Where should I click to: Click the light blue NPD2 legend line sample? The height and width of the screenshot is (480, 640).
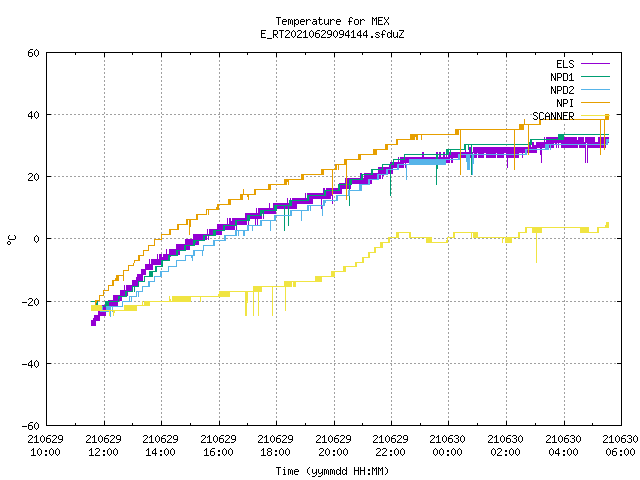[595, 90]
